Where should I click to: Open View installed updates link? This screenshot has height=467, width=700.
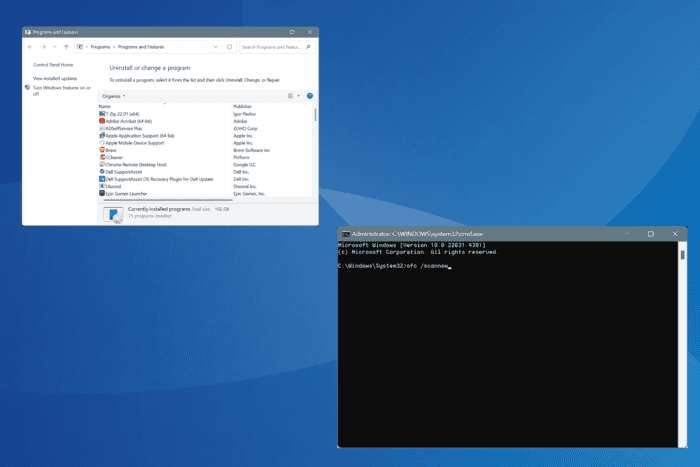(55, 79)
